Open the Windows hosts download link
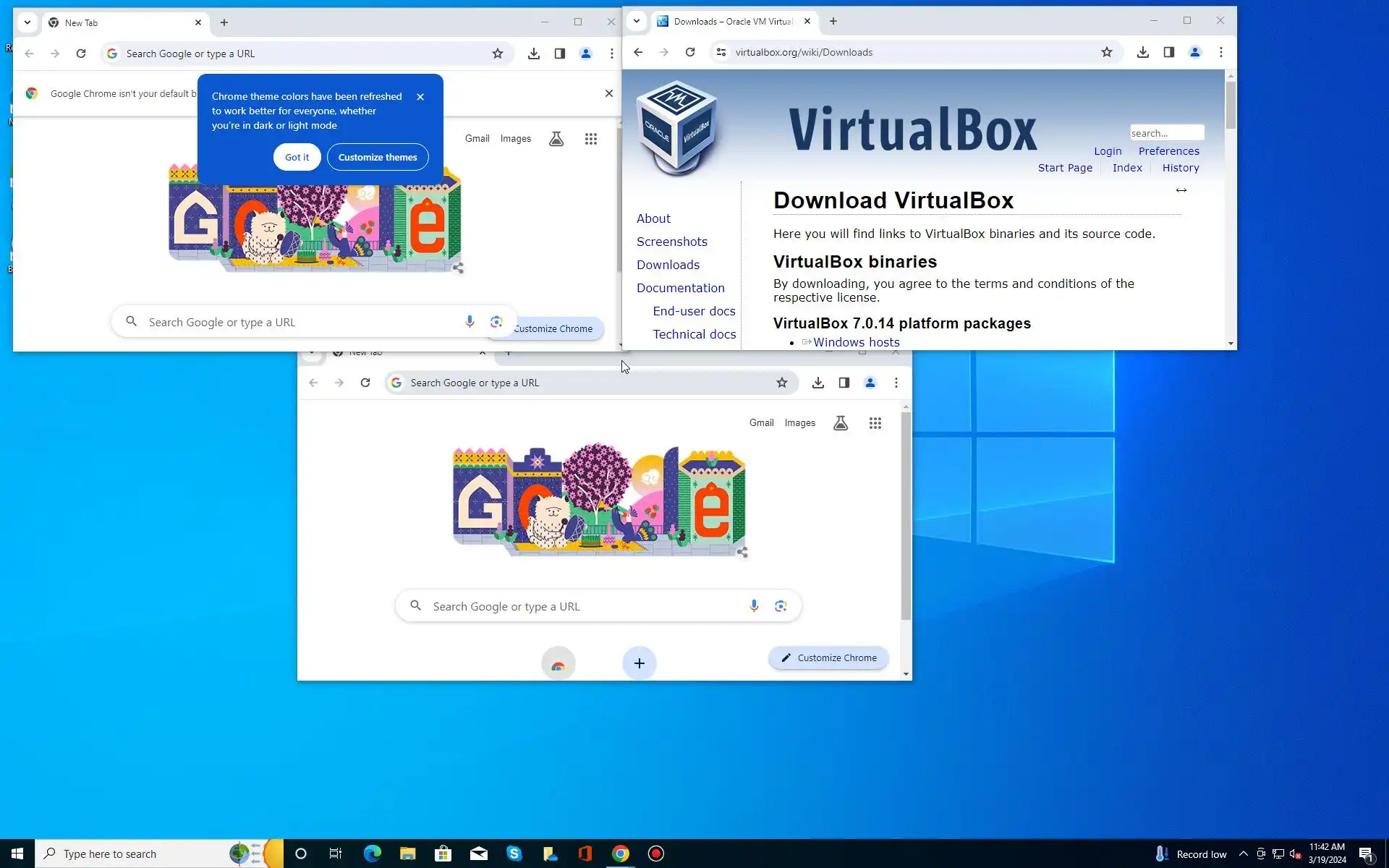Viewport: 1389px width, 868px height. (856, 342)
